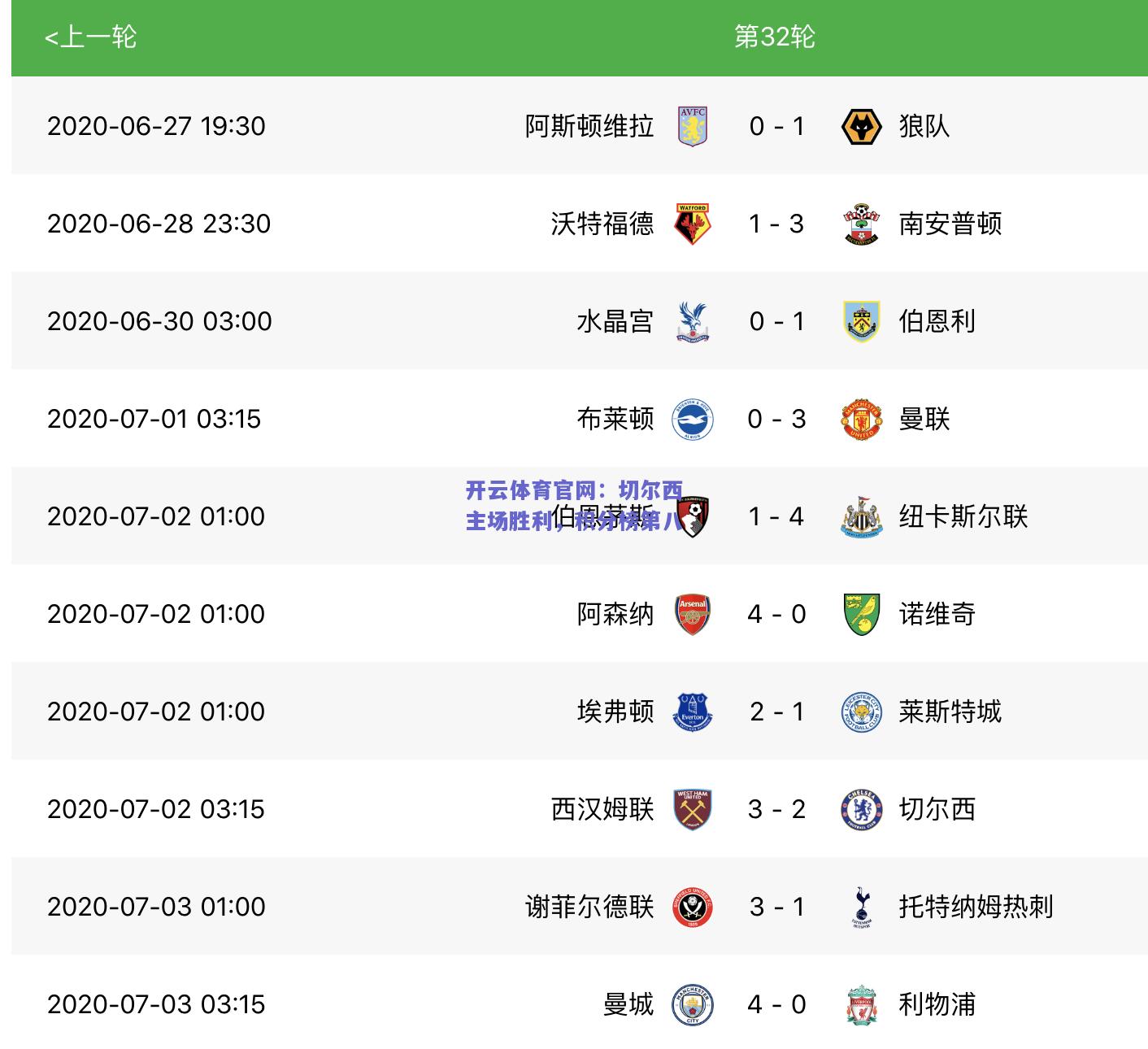Click the Southampton club crest
Screen dimensions: 1148x1049
click(861, 224)
